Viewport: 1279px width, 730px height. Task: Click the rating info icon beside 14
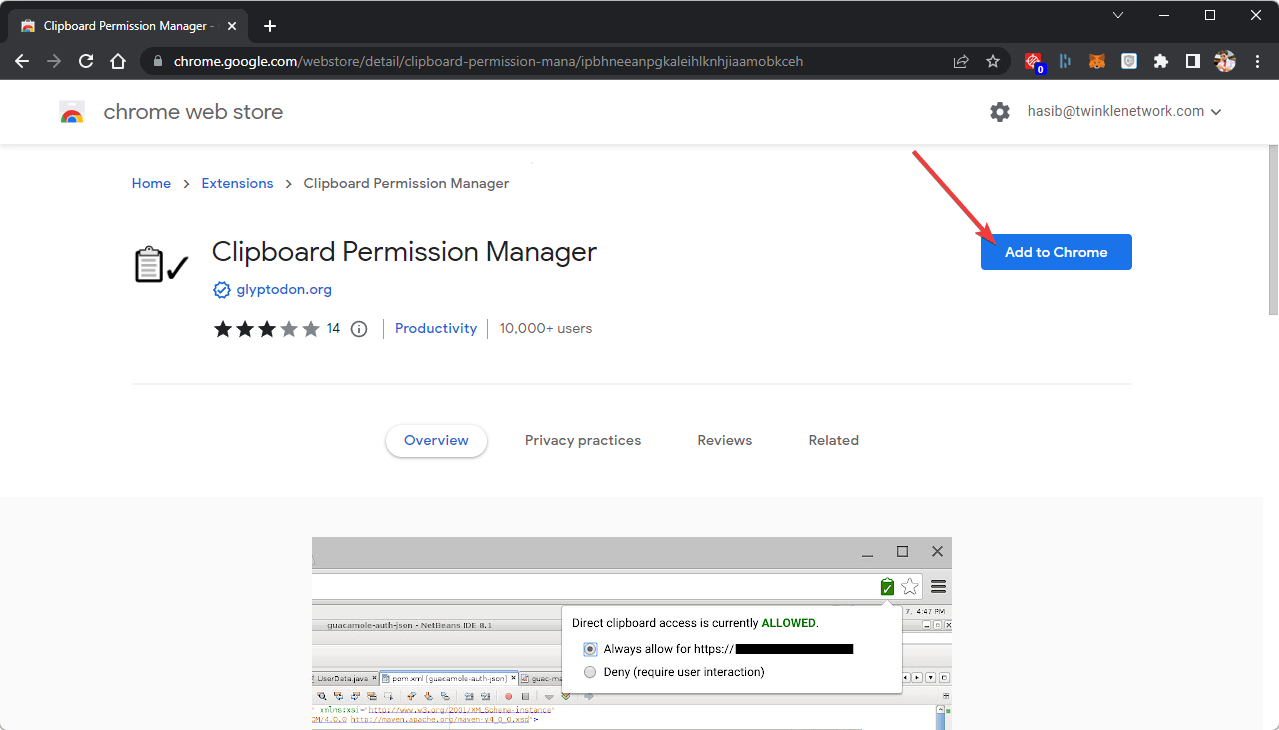(360, 329)
